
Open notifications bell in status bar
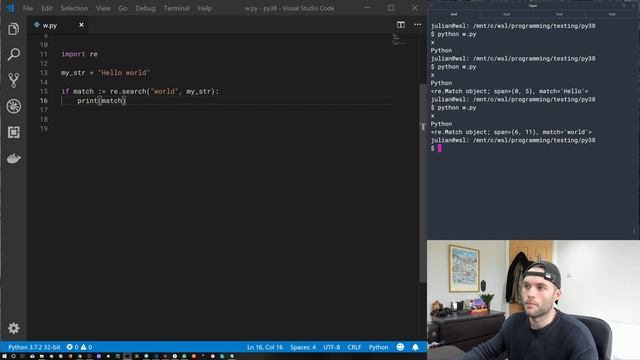[415, 347]
